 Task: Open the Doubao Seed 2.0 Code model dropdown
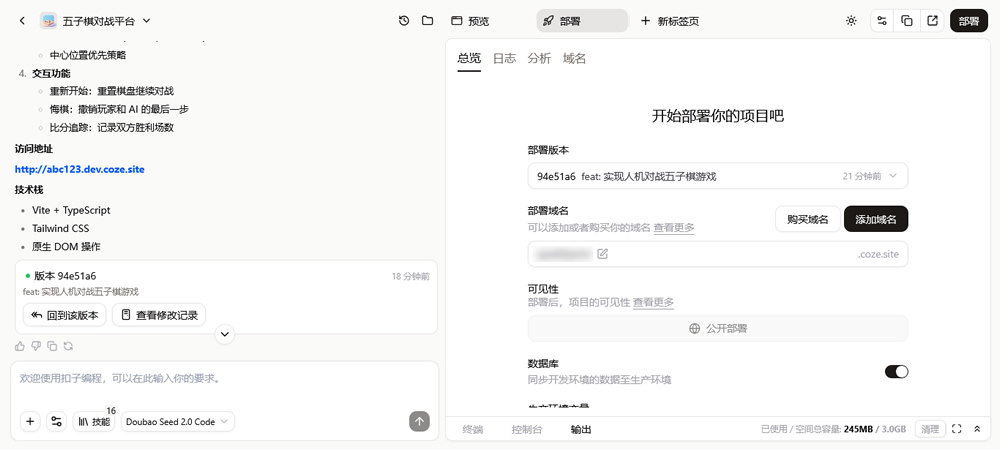[x=178, y=422]
